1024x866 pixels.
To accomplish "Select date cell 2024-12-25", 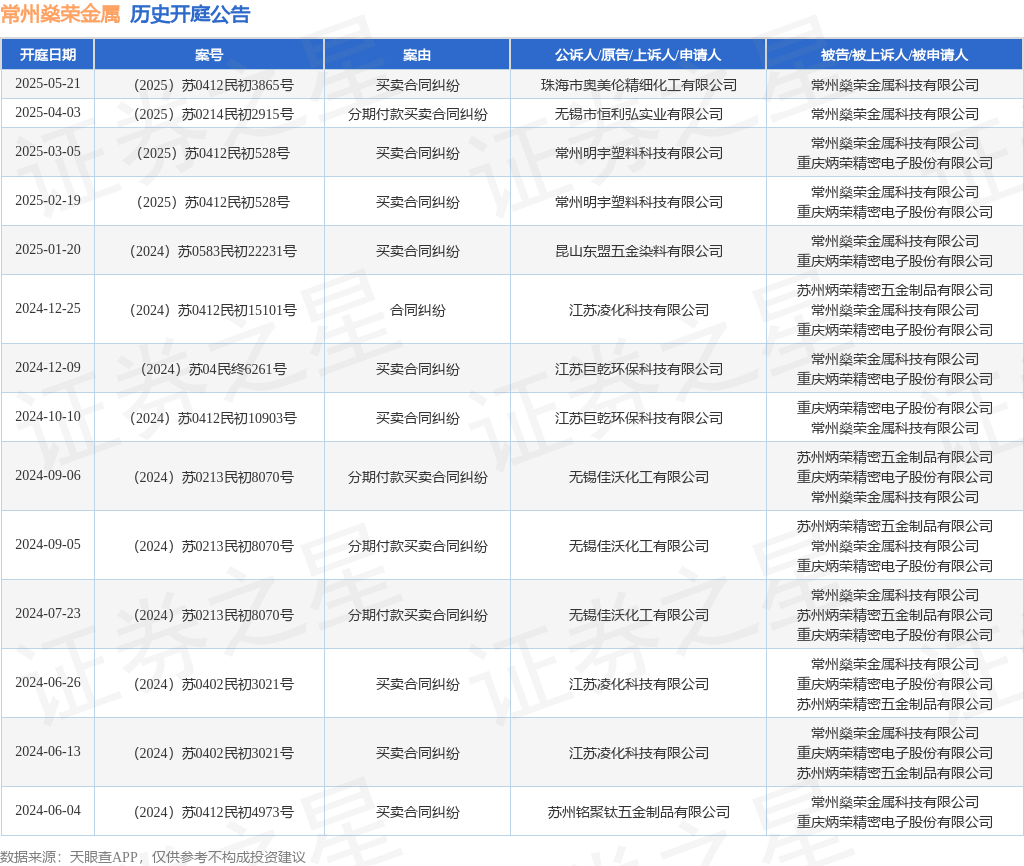I will [48, 308].
